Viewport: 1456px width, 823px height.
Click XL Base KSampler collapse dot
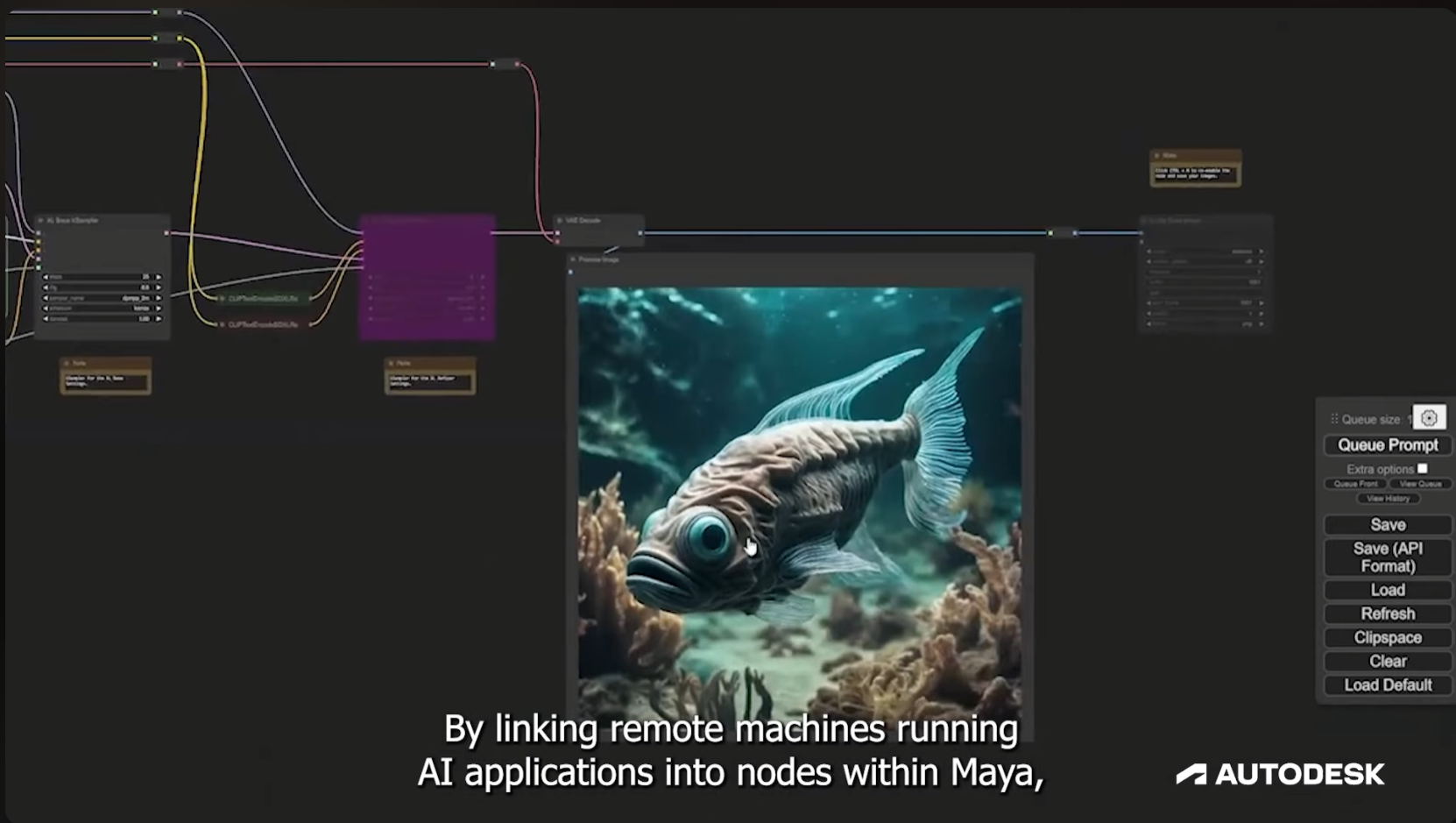[40, 221]
